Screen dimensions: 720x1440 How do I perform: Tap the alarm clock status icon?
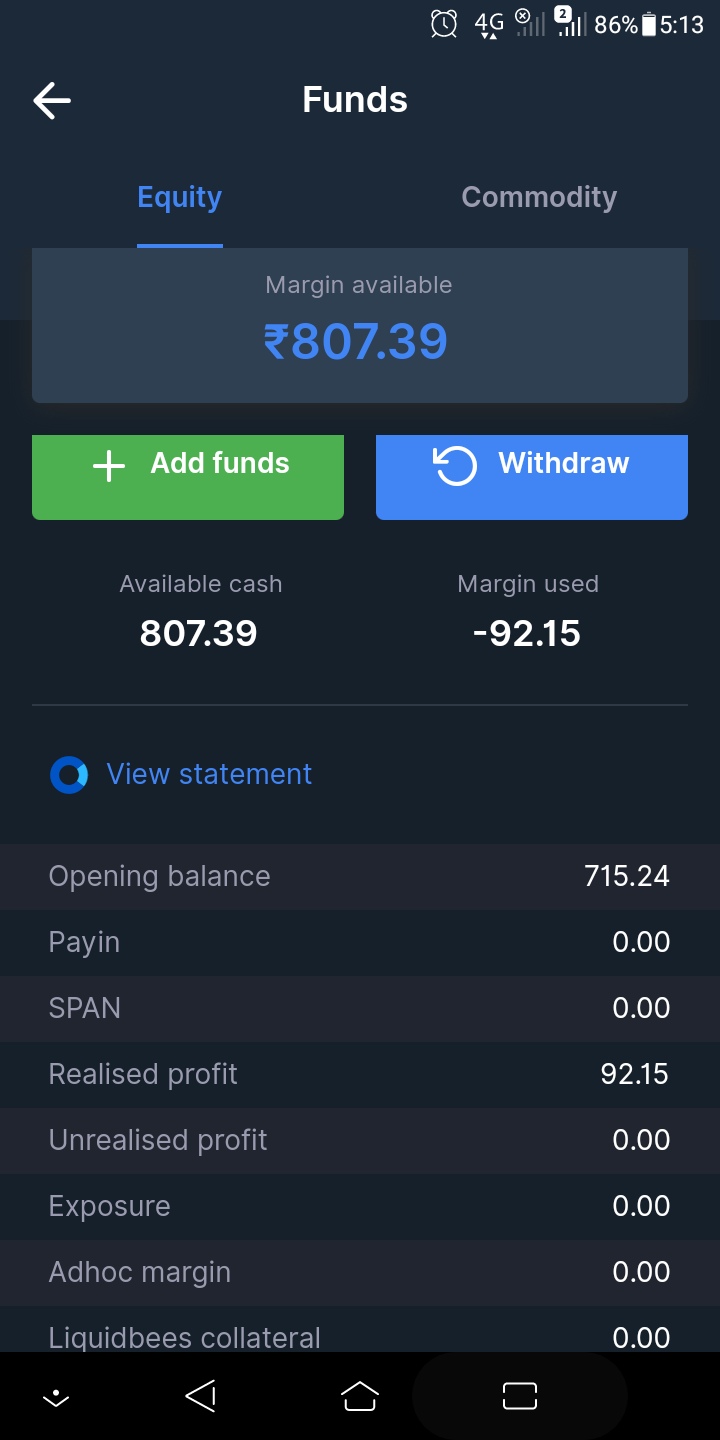pos(444,24)
